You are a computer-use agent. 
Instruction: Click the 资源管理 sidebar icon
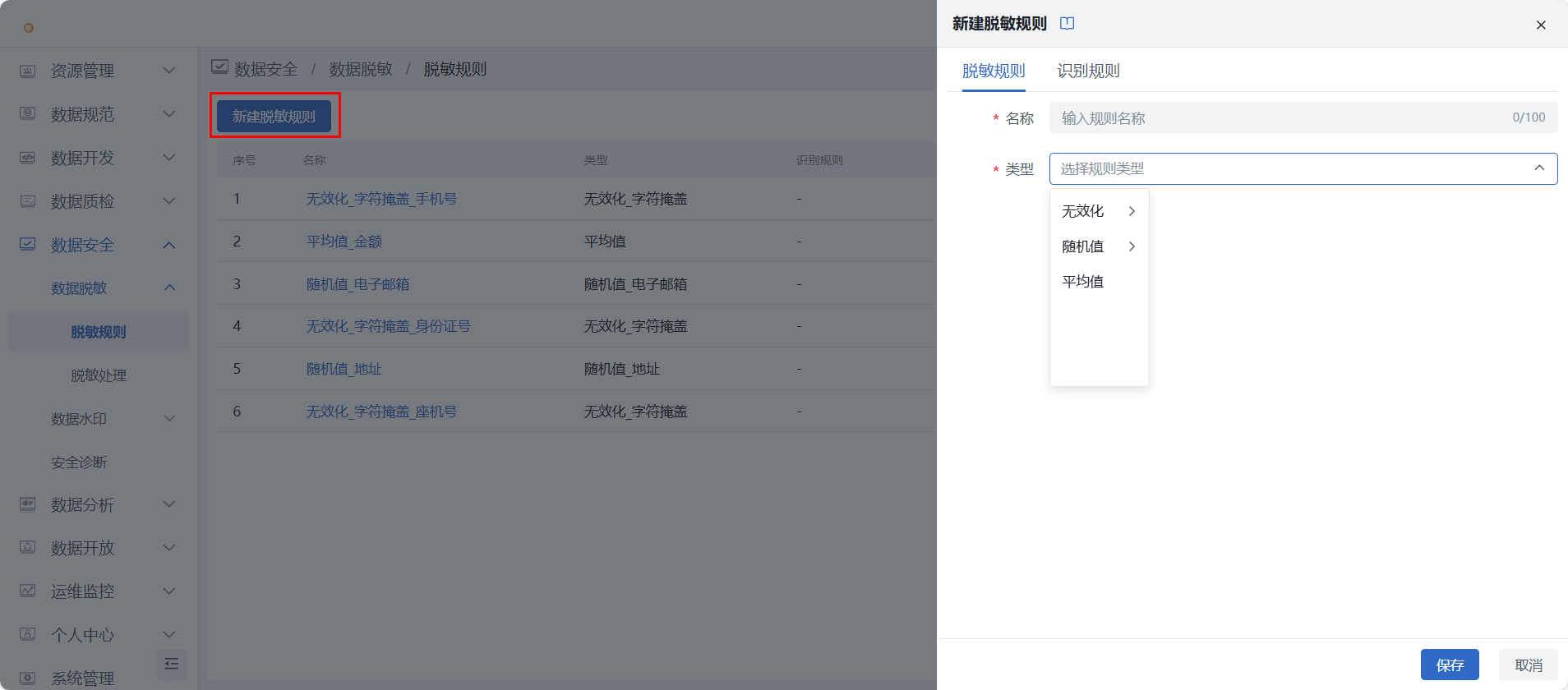(x=27, y=71)
